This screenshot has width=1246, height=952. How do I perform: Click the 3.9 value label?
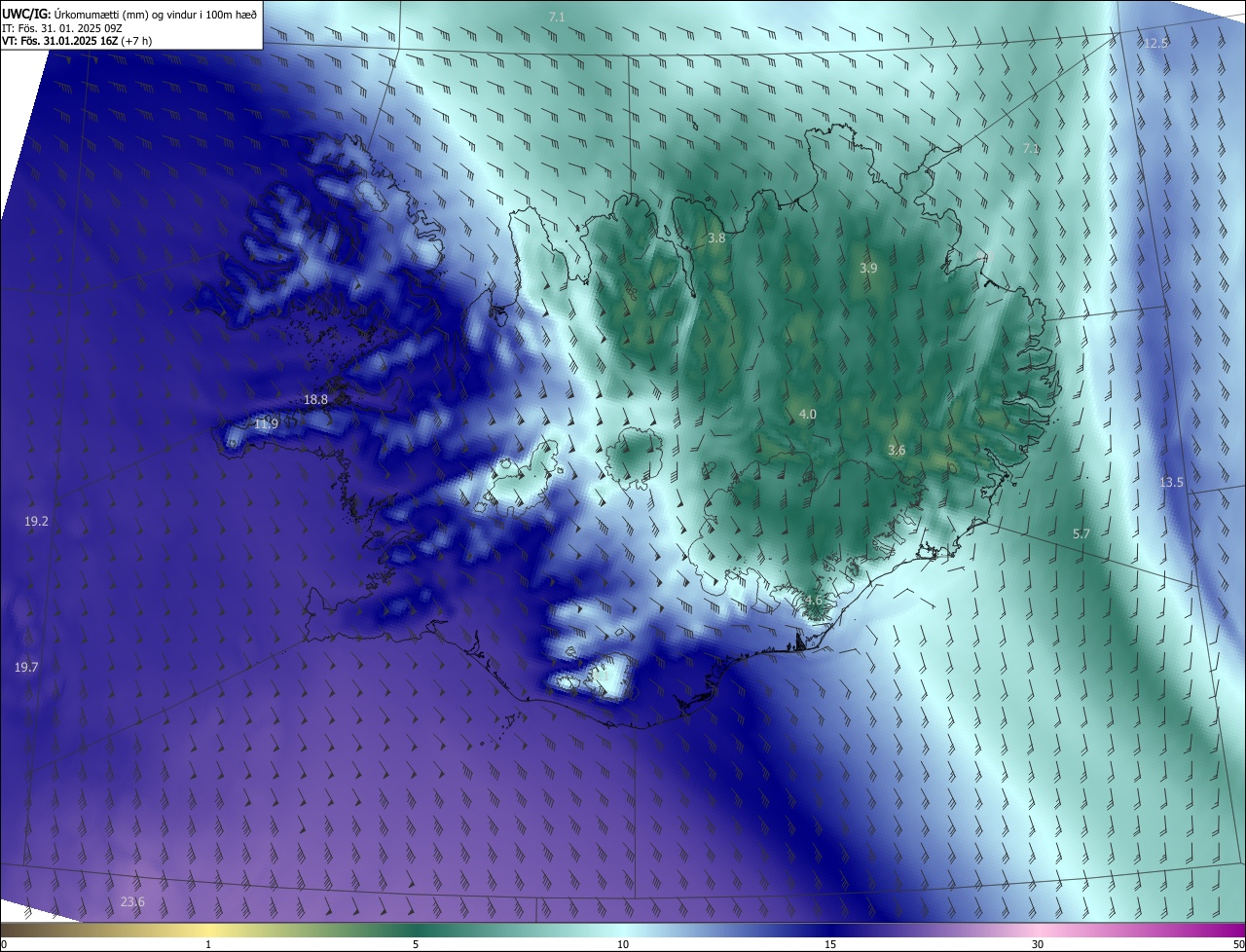[x=868, y=268]
